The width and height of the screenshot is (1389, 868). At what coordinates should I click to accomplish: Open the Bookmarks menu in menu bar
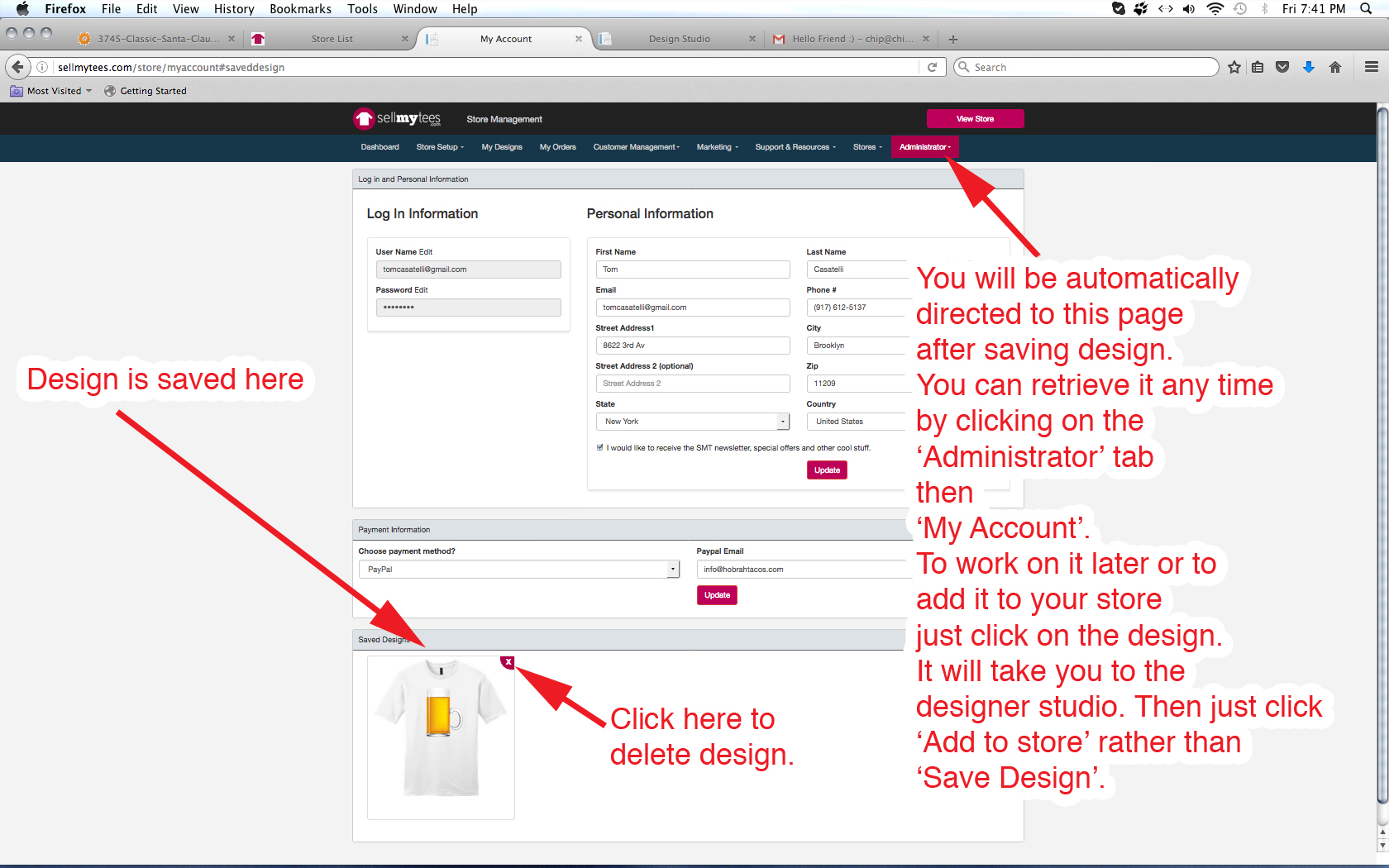click(300, 9)
